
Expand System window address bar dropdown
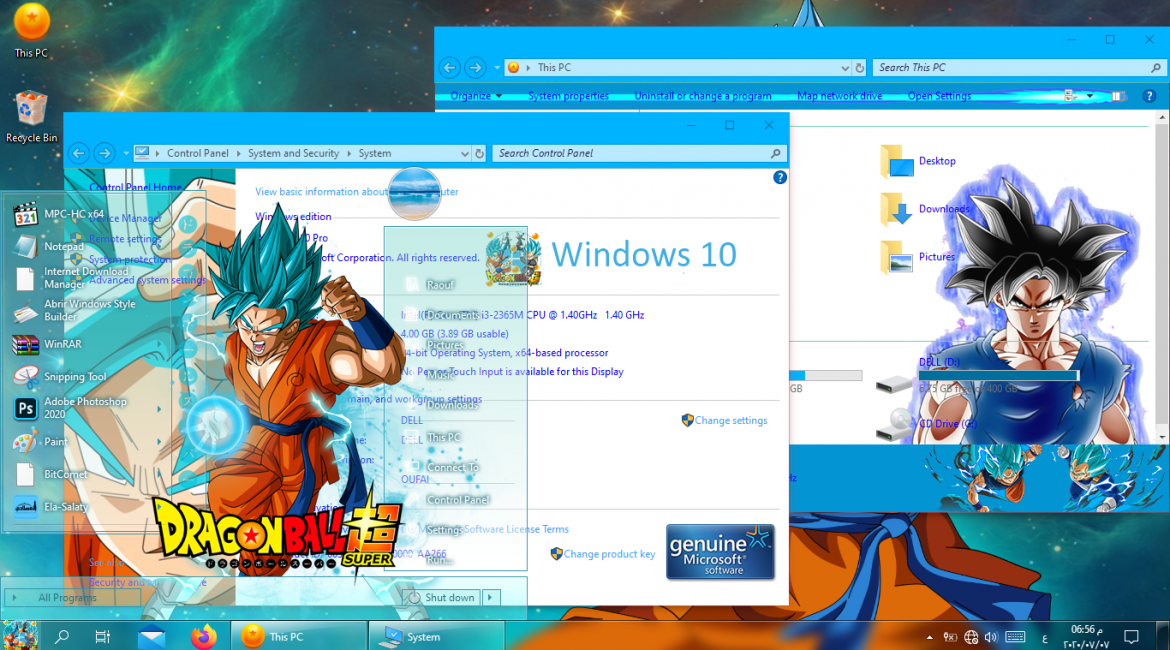click(465, 153)
